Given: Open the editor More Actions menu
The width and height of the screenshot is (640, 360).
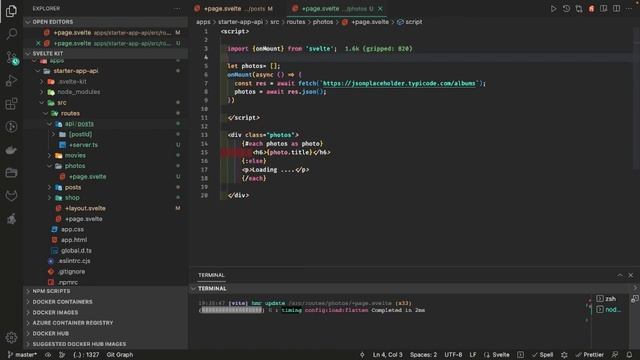Looking at the screenshot, I should [x=629, y=9].
